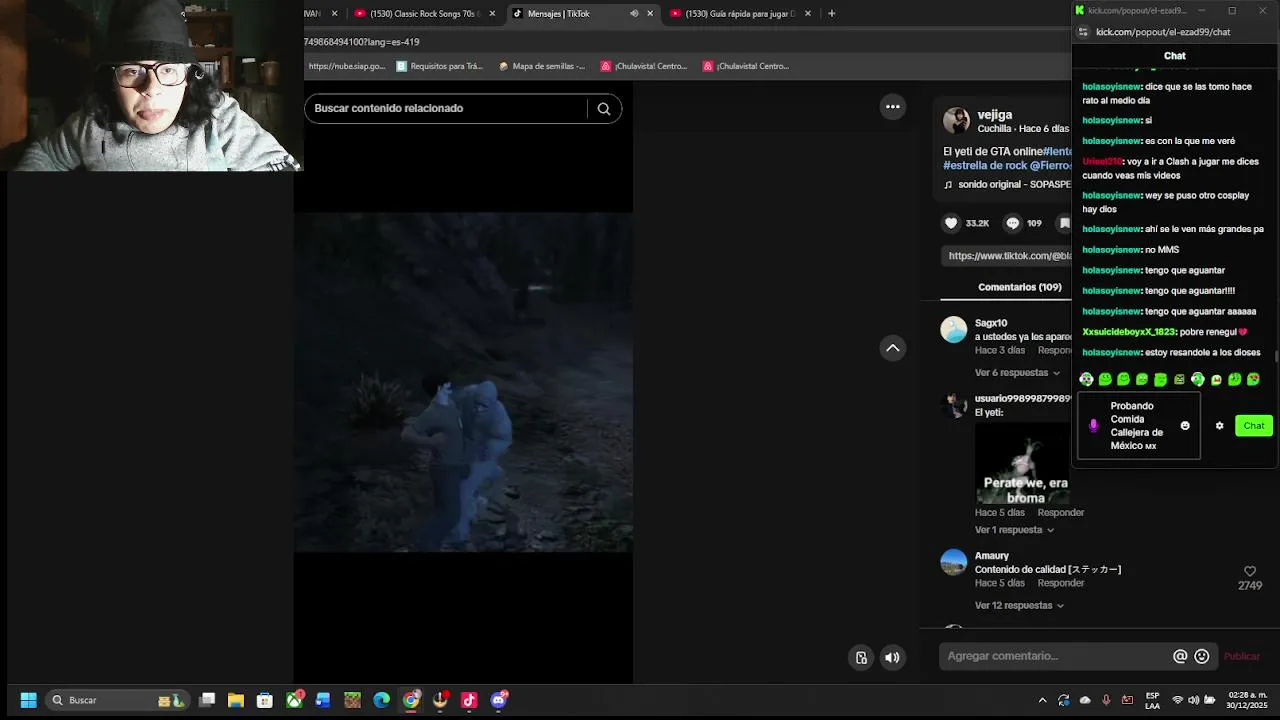
Task: Open the Comentarios (109) tab
Action: pos(1020,287)
